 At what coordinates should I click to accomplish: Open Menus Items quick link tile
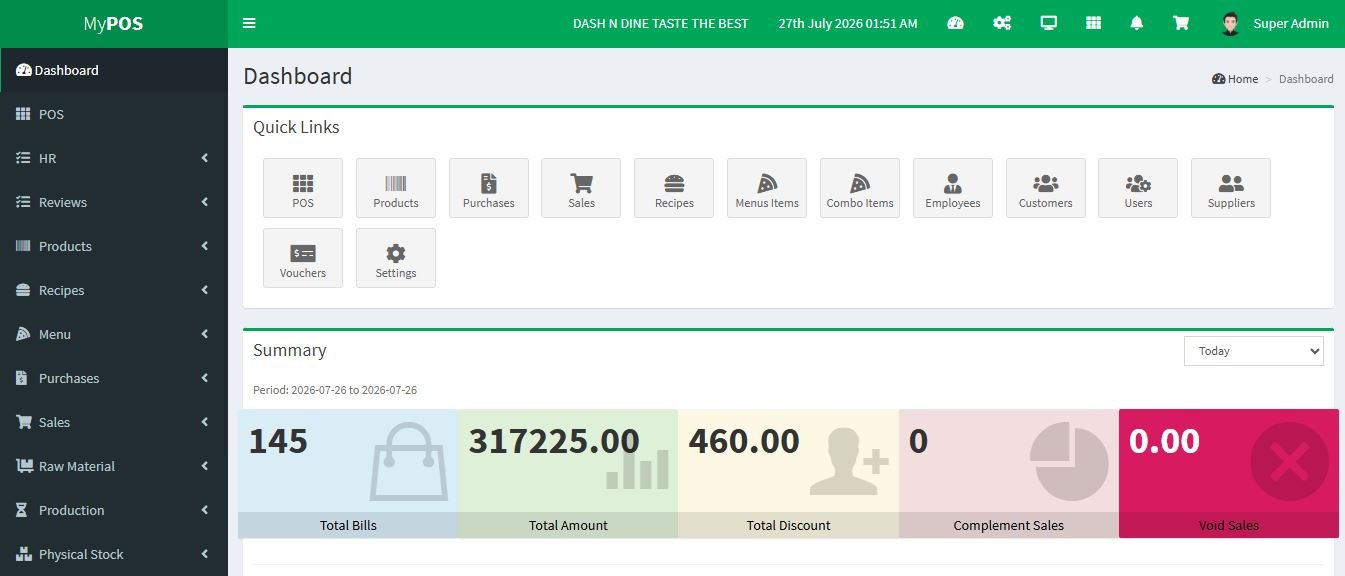(x=767, y=188)
